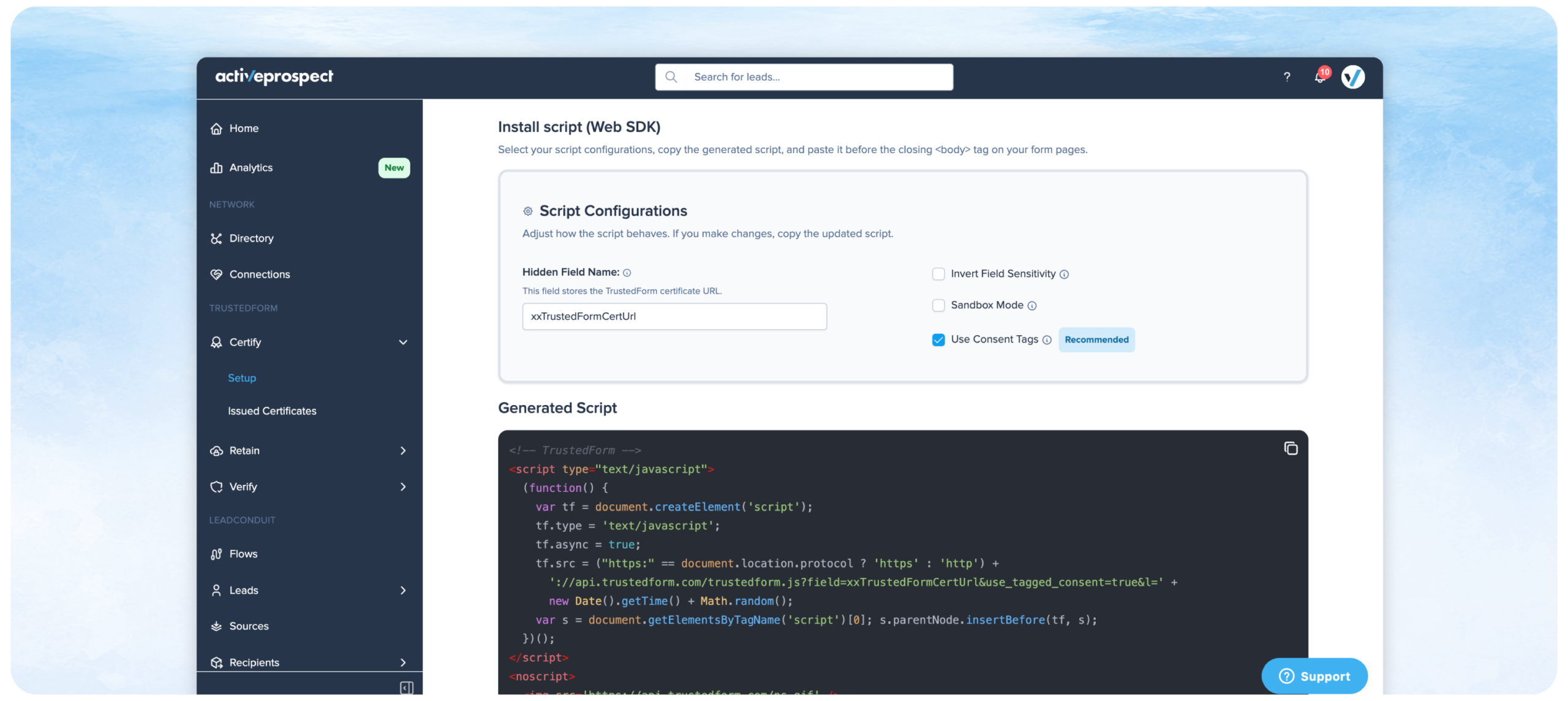This screenshot has width=1568, height=701.
Task: Click the Recommended badge
Action: point(1096,340)
